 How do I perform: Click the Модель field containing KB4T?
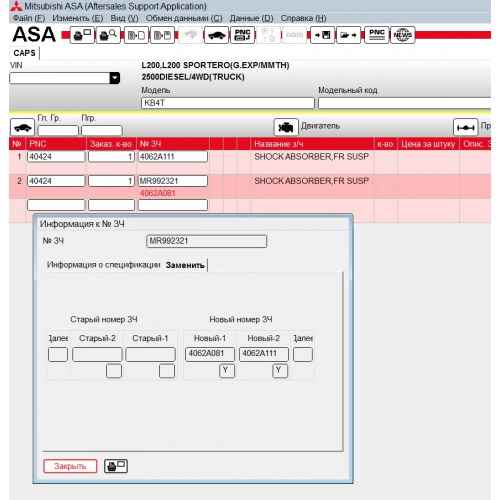point(228,103)
